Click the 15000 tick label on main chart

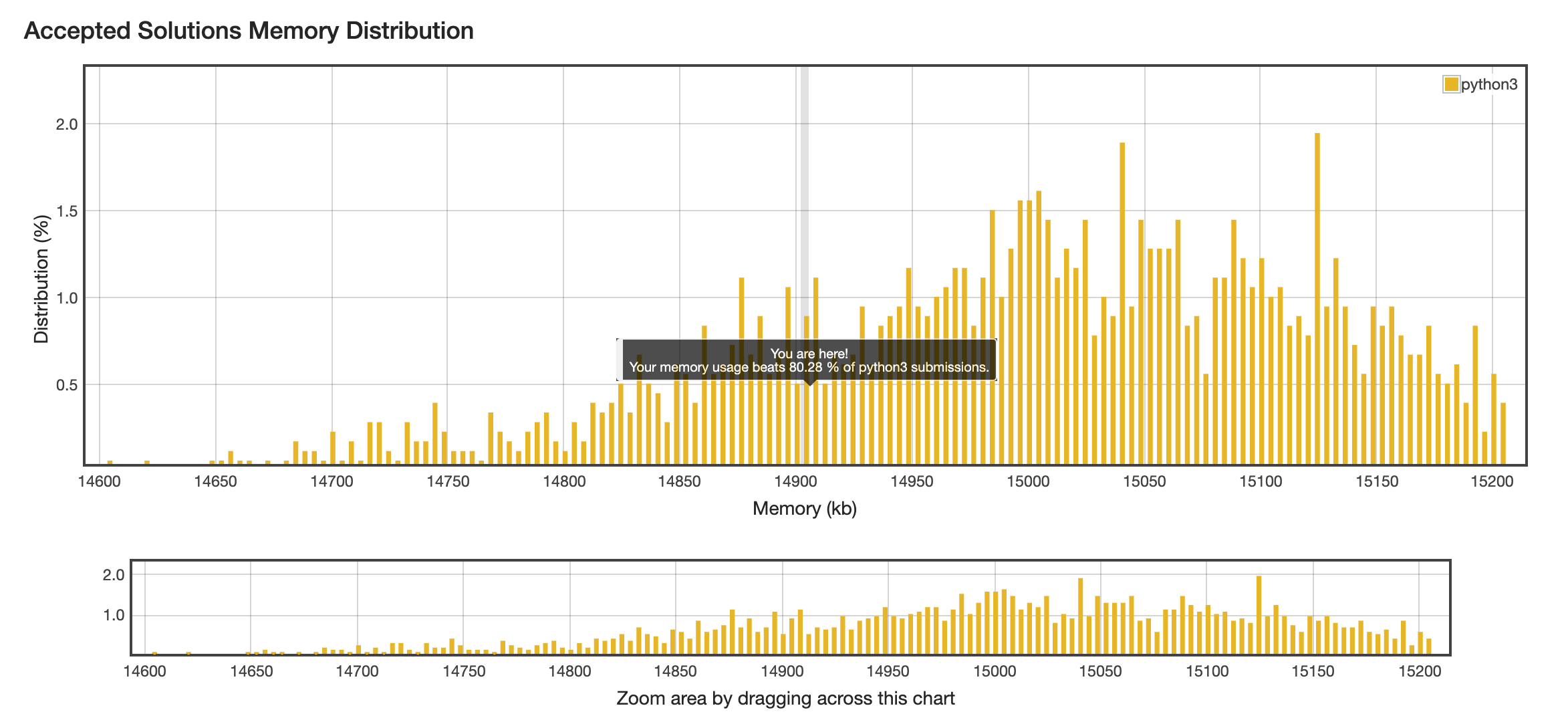coord(1028,481)
